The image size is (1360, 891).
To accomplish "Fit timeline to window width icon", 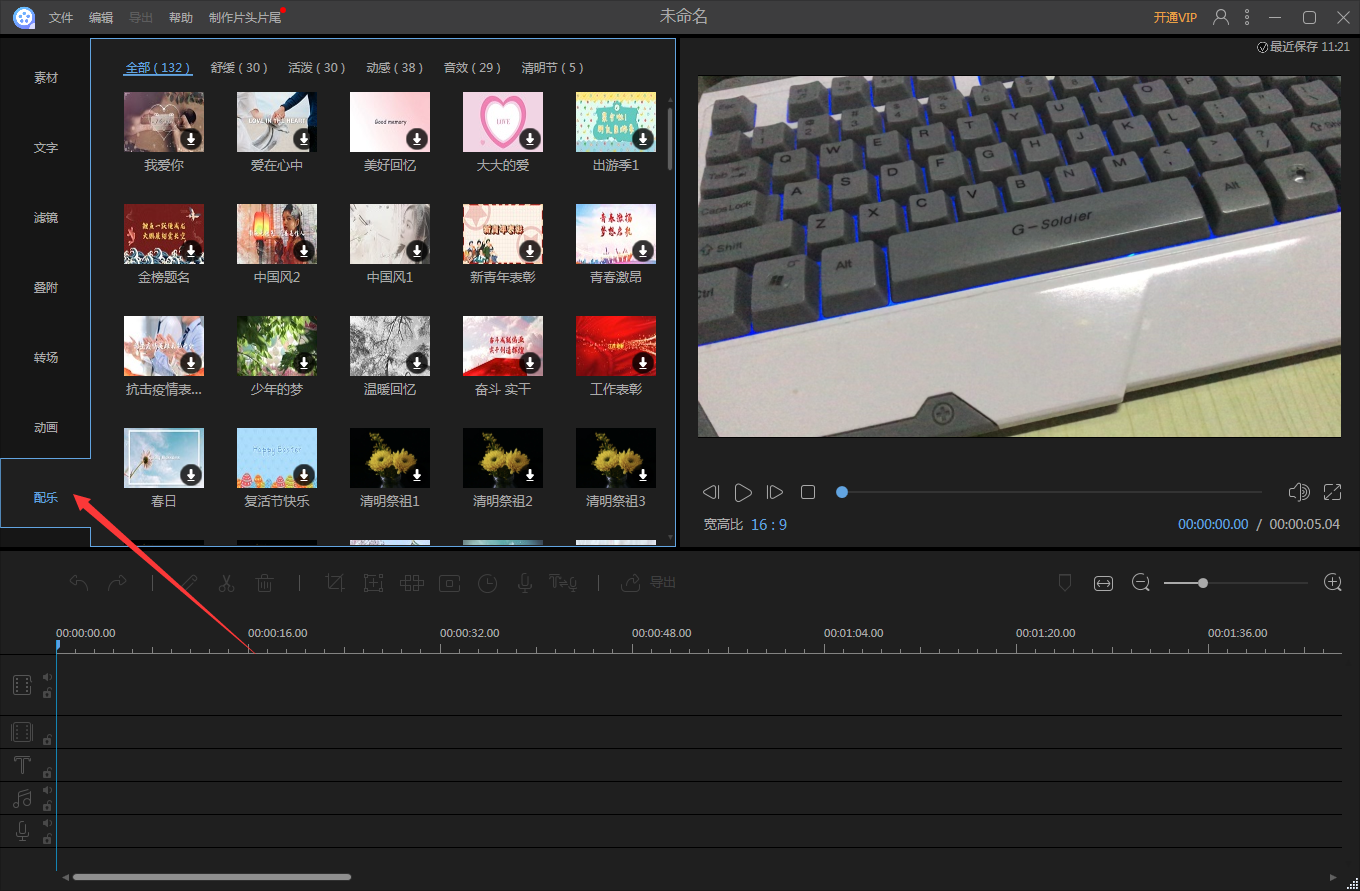I will pos(1103,583).
